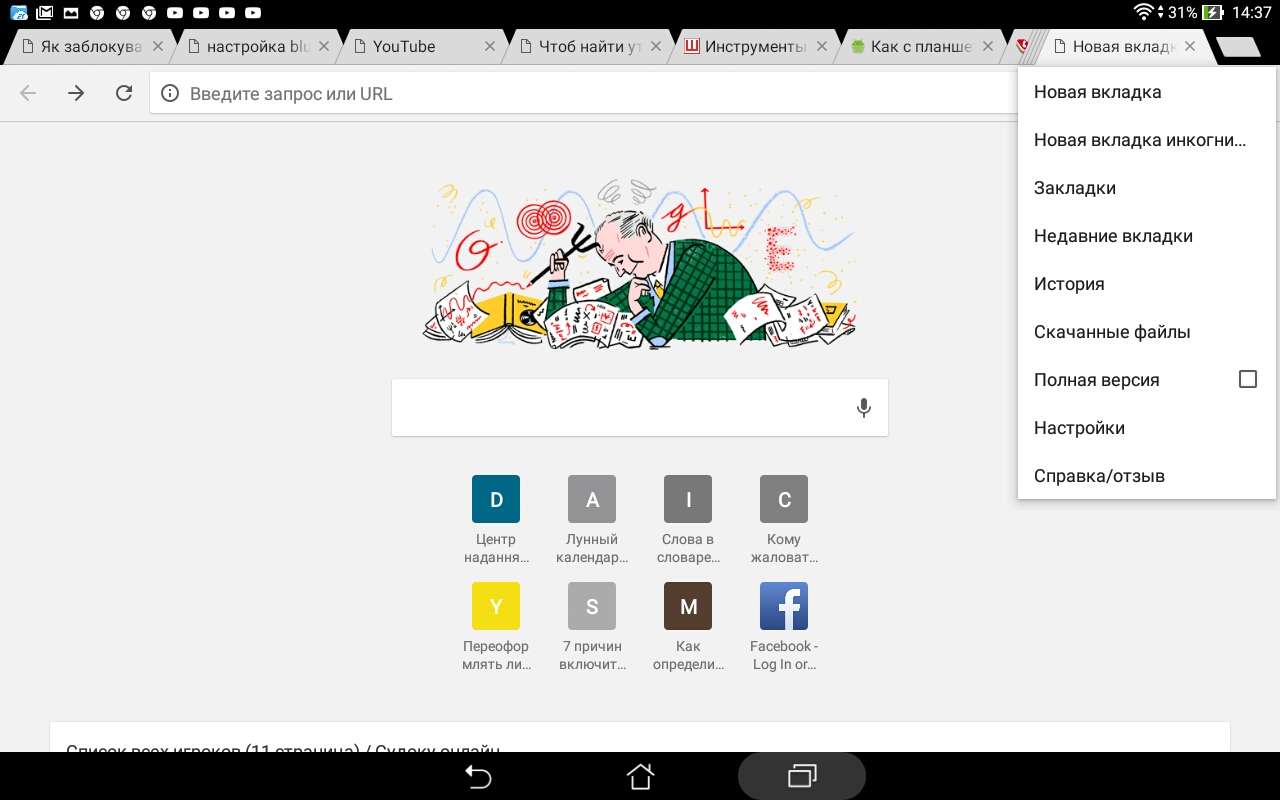The height and width of the screenshot is (800, 1280).
Task: Tap the Android recent apps button
Action: click(x=802, y=776)
